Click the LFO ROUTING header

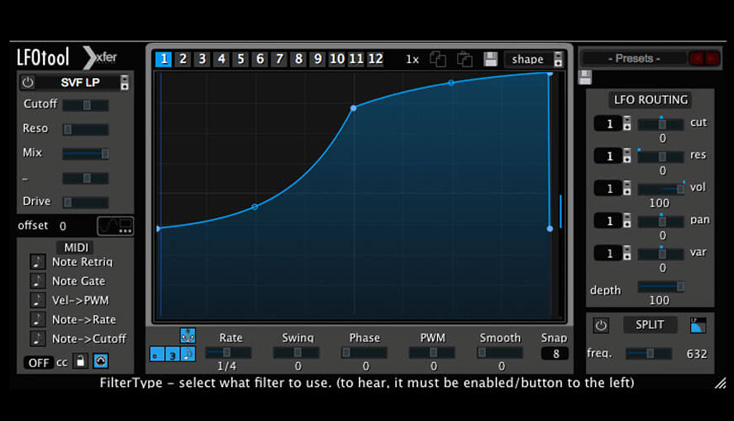[x=651, y=100]
